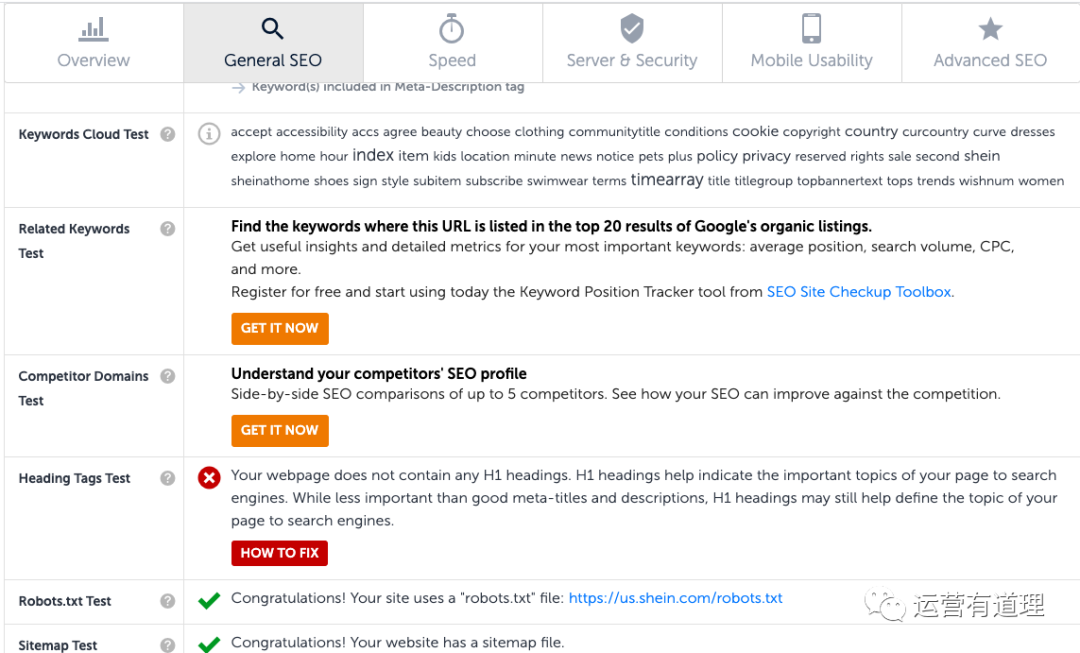Click the General SEO magnifier icon
This screenshot has width=1080, height=653.
(272, 28)
